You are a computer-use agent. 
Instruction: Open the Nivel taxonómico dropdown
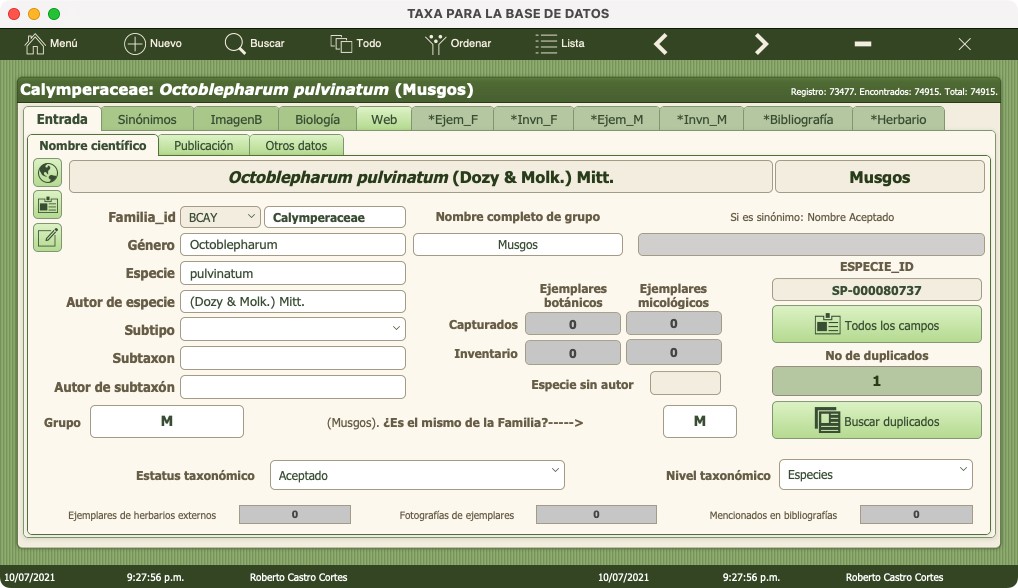962,469
